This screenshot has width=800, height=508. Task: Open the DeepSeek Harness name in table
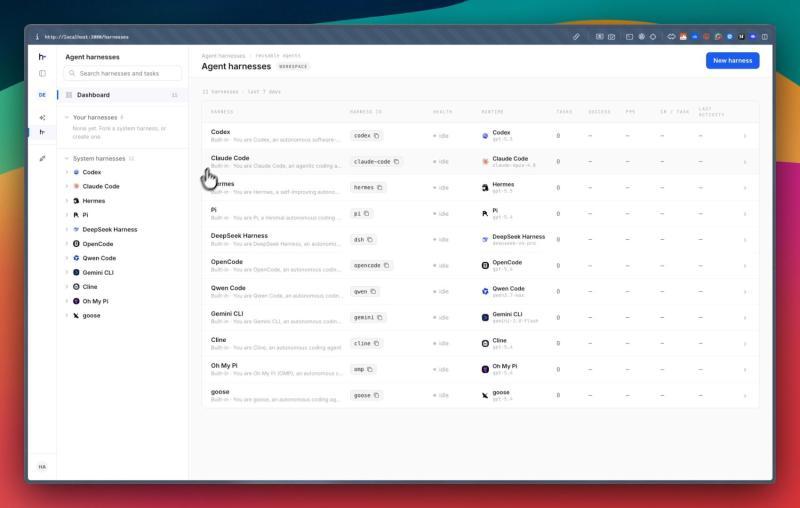239,236
